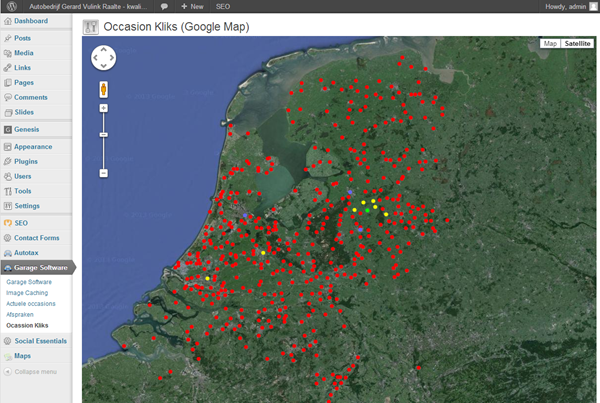
Task: Click the Social Essentials icon
Action: coord(8,341)
